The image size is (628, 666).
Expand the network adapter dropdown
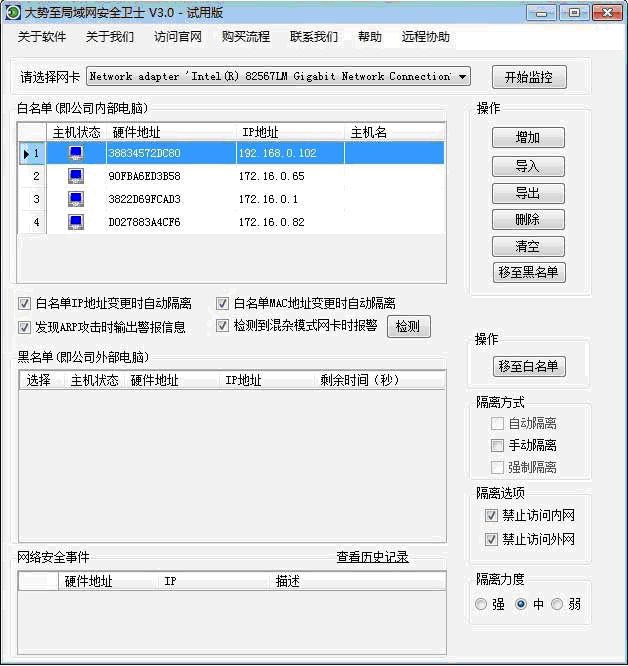(x=462, y=77)
